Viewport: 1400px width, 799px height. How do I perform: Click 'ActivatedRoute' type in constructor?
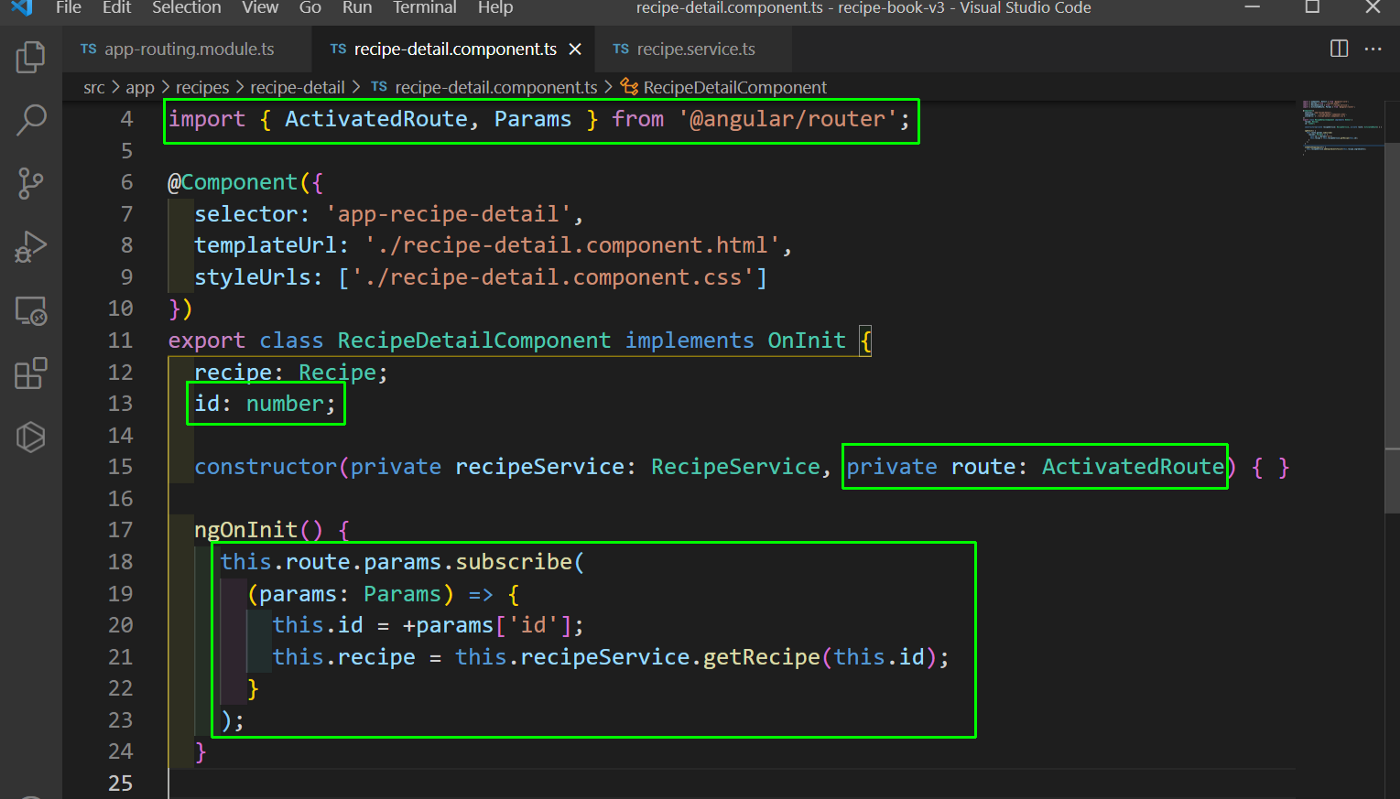(x=1133, y=467)
